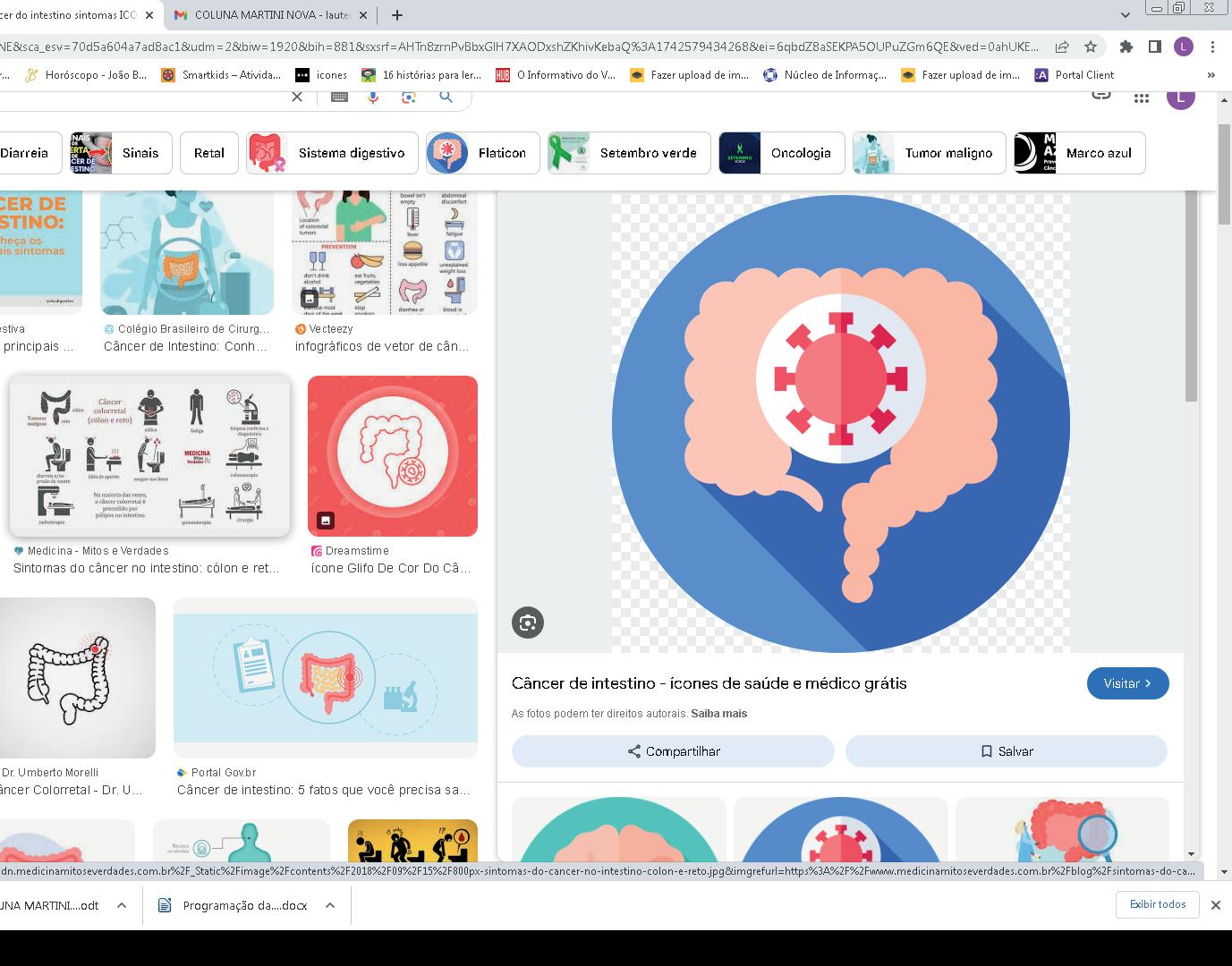
Task: Clear the Google search box with X
Action: (x=297, y=97)
